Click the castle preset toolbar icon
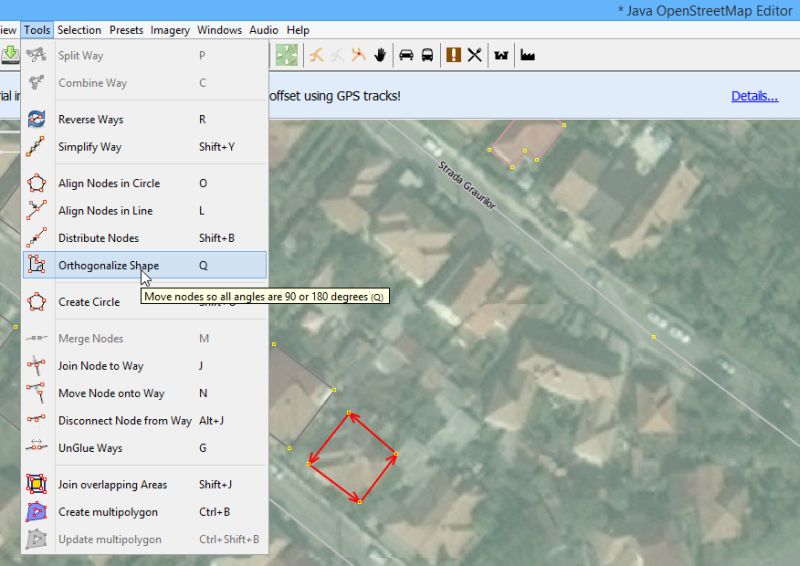Image resolution: width=800 pixels, height=566 pixels. coord(501,55)
